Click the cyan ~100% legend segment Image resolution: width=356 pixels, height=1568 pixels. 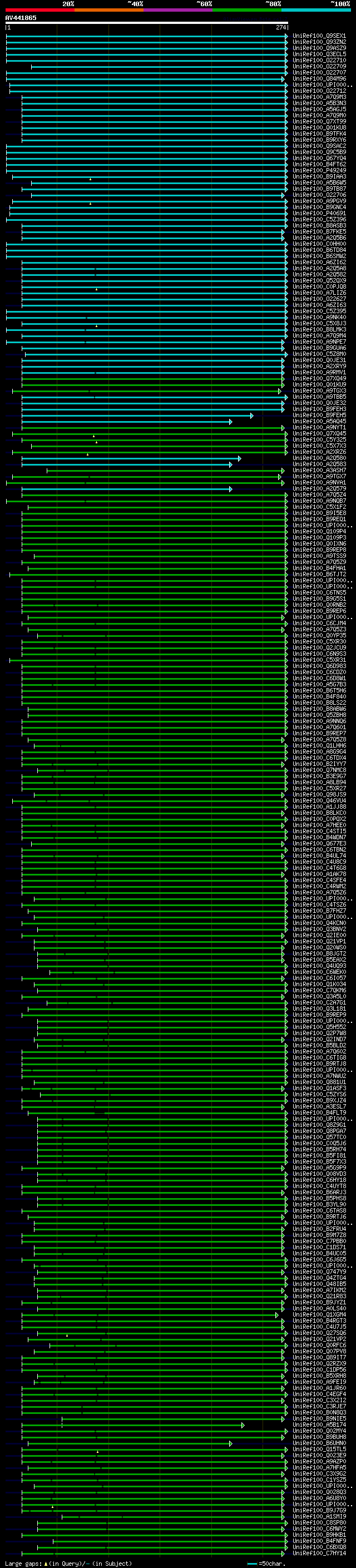tap(316, 10)
